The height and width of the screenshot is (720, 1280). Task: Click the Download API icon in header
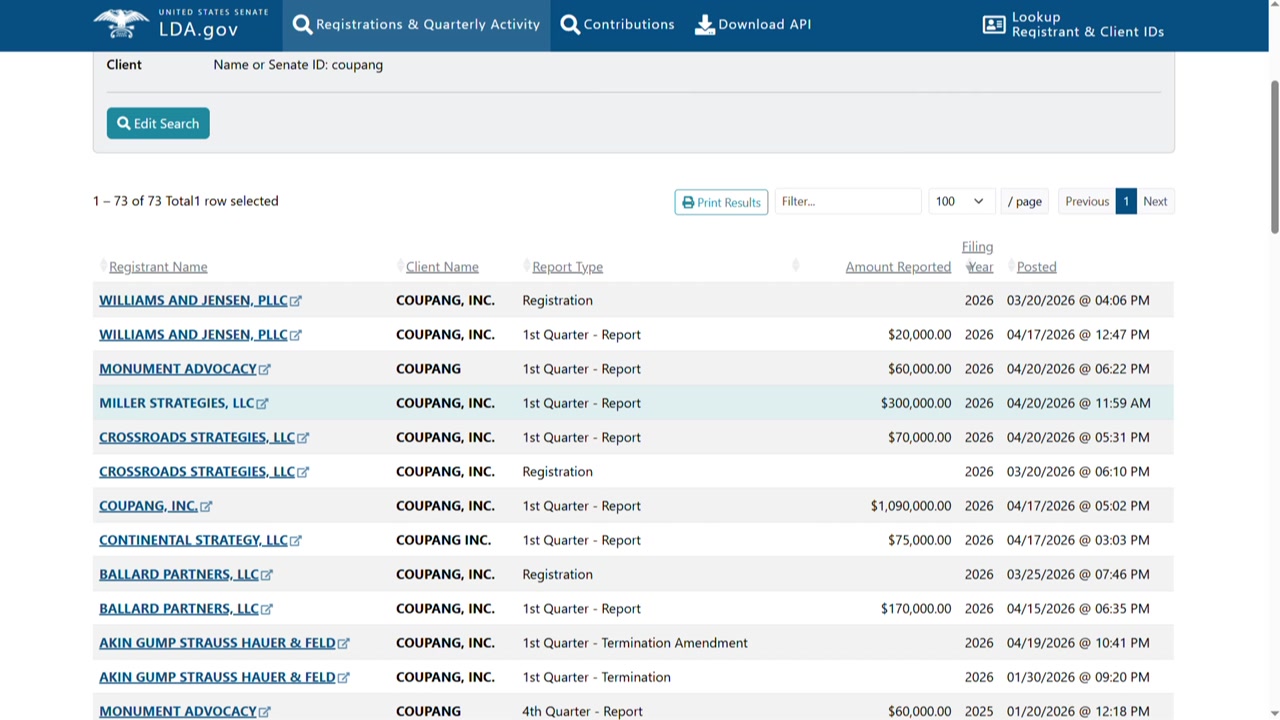(705, 25)
